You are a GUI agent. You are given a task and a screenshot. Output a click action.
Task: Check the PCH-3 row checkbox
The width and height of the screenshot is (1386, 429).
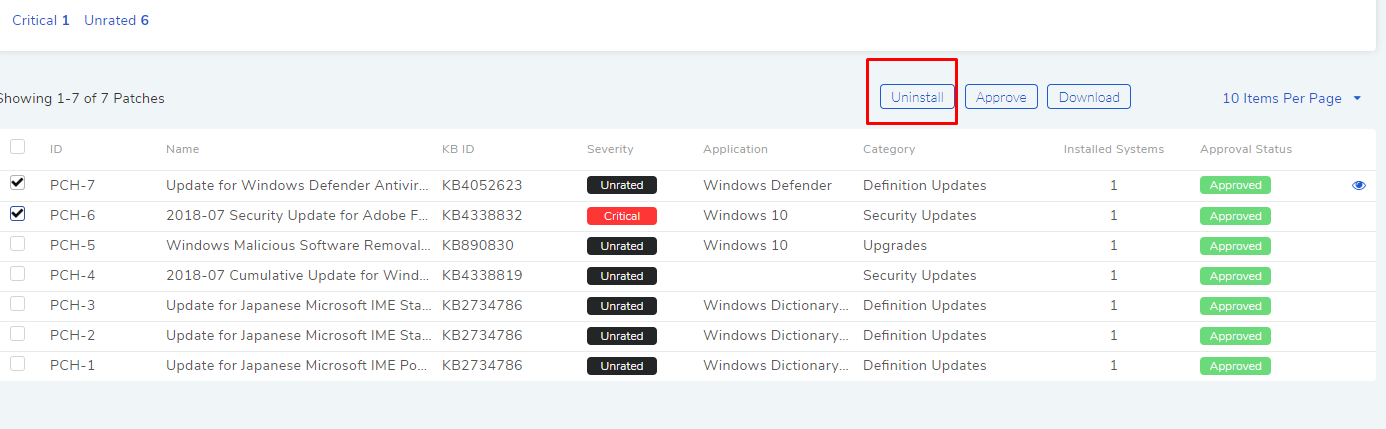17,303
